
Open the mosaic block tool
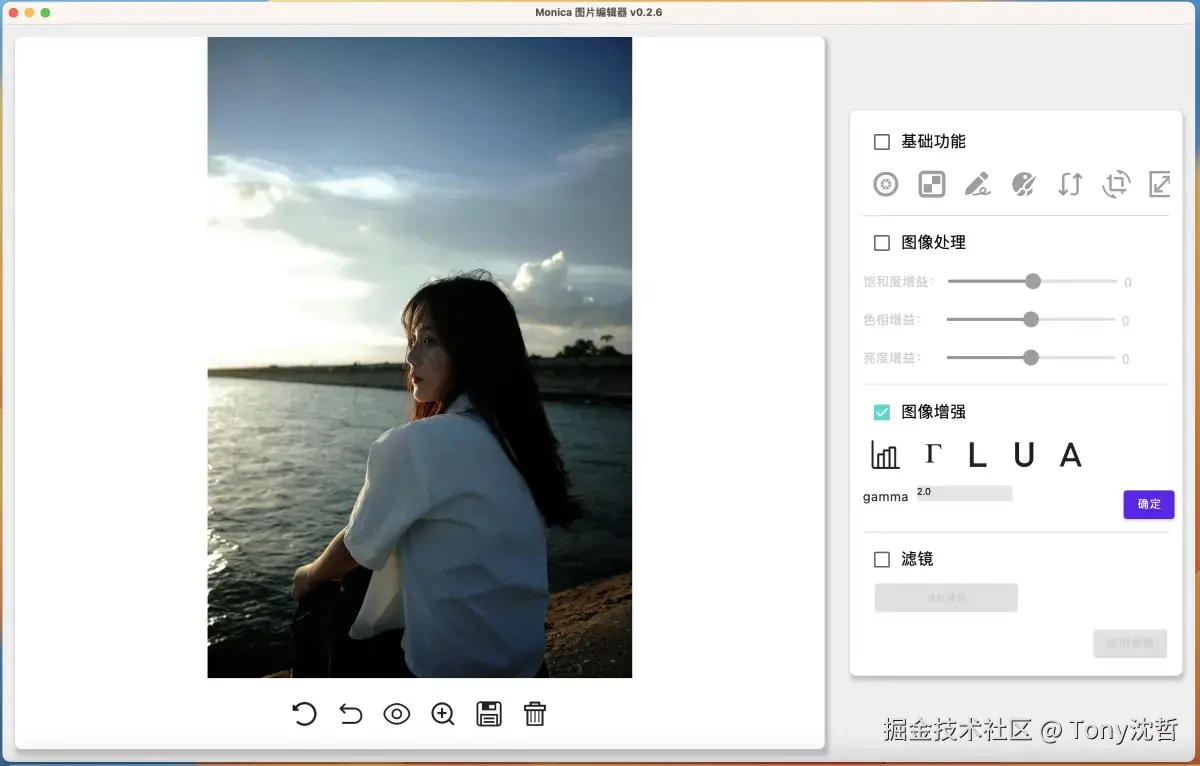(x=931, y=184)
